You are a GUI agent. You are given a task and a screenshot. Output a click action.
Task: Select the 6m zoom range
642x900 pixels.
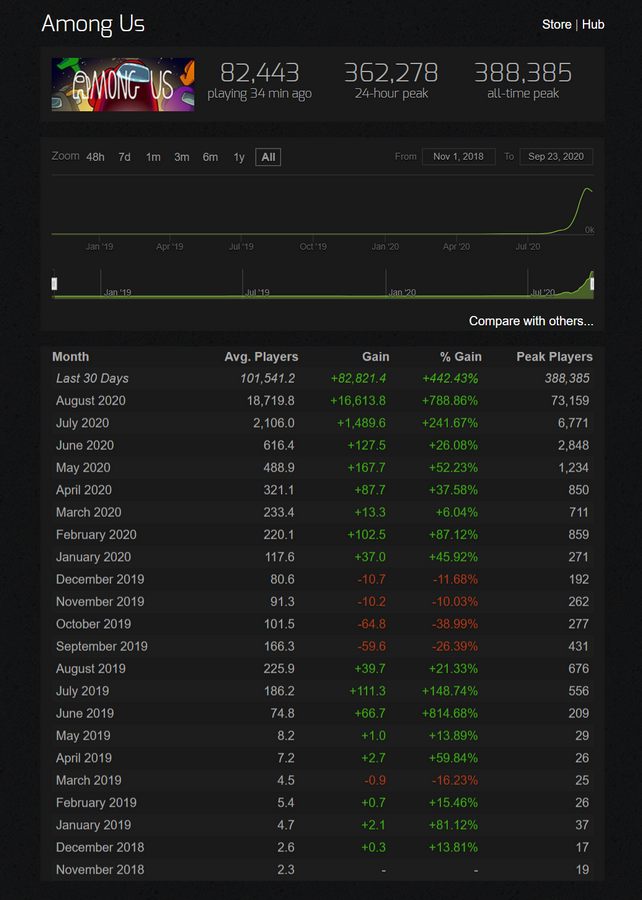211,157
